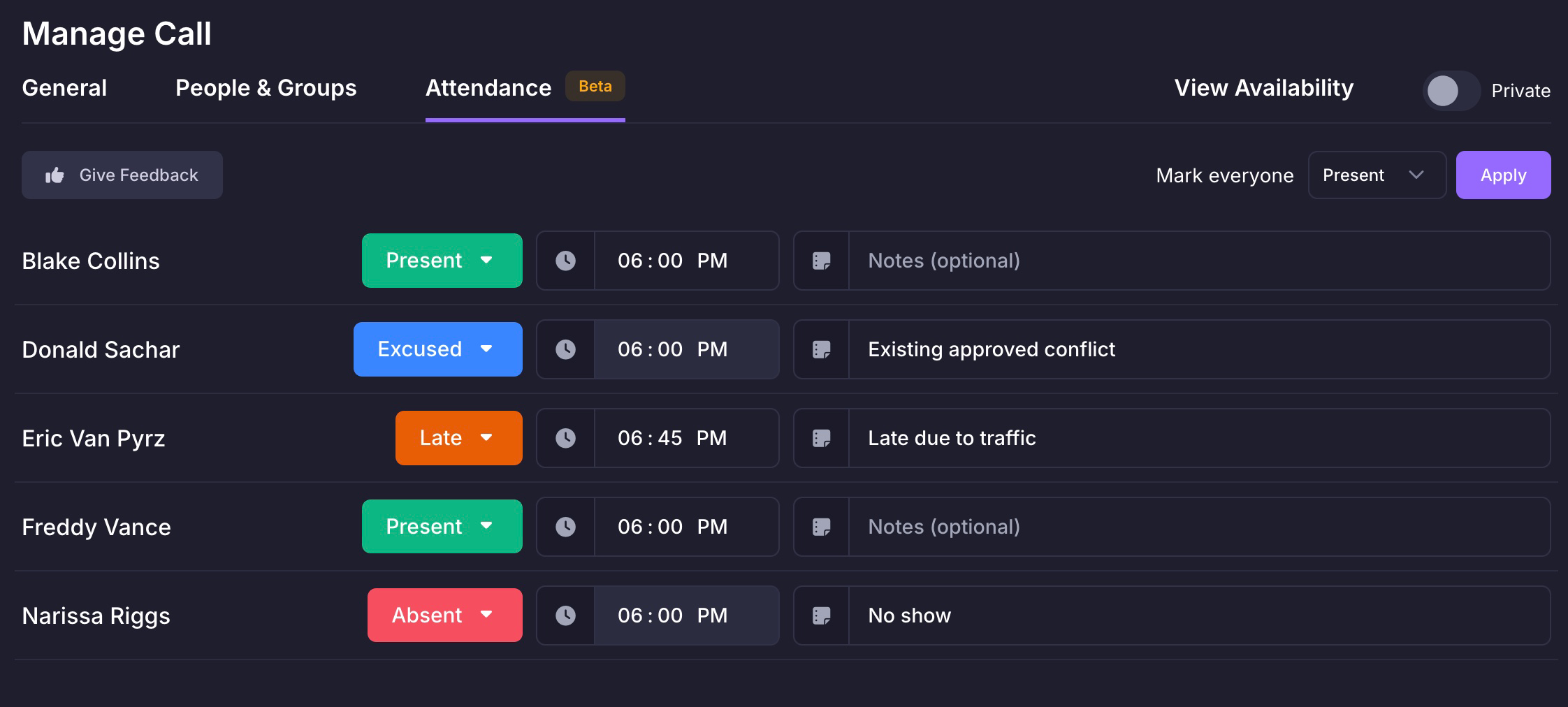This screenshot has height=707, width=1568.
Task: Open Blake Collins's Present status dropdown
Action: point(442,261)
